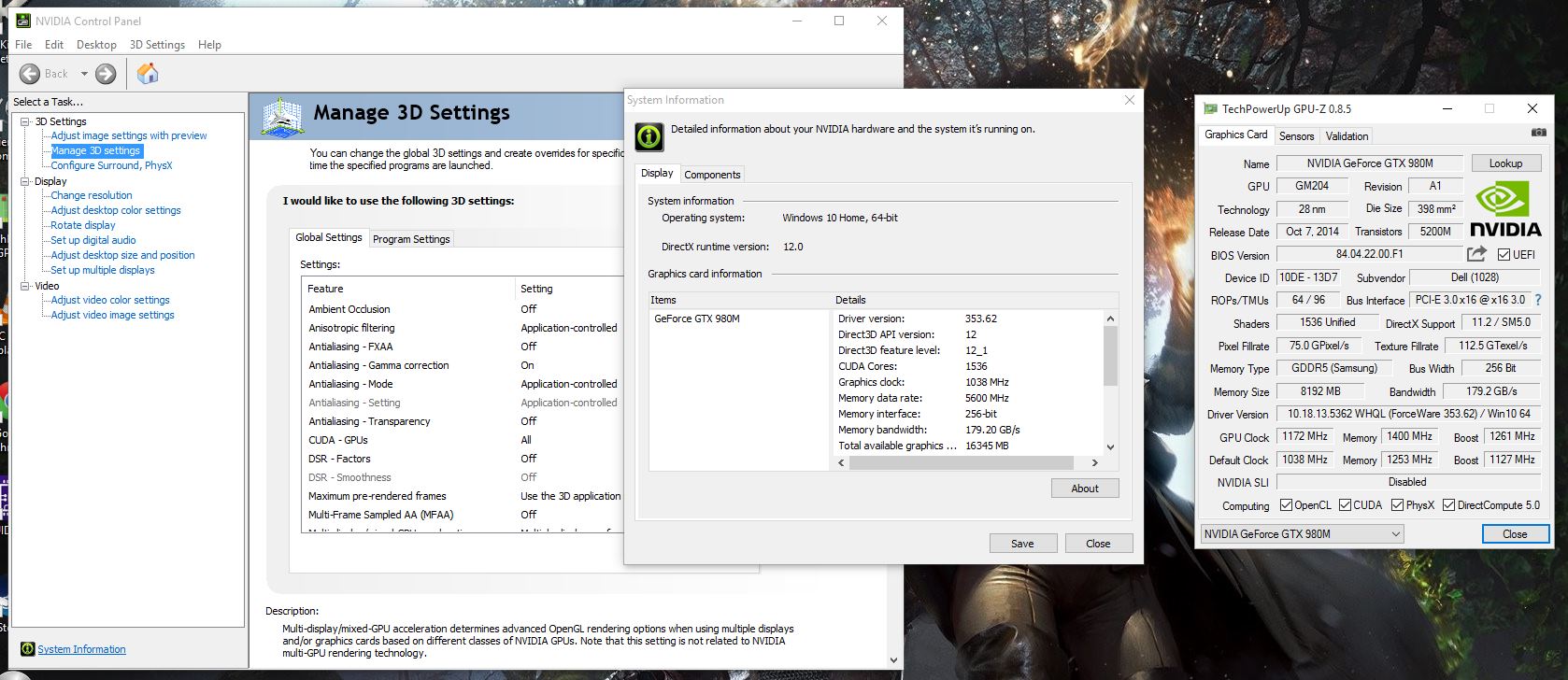This screenshot has height=680, width=1568.
Task: Click the Back arrow icon in NVIDIA Control Panel
Action: click(30, 74)
